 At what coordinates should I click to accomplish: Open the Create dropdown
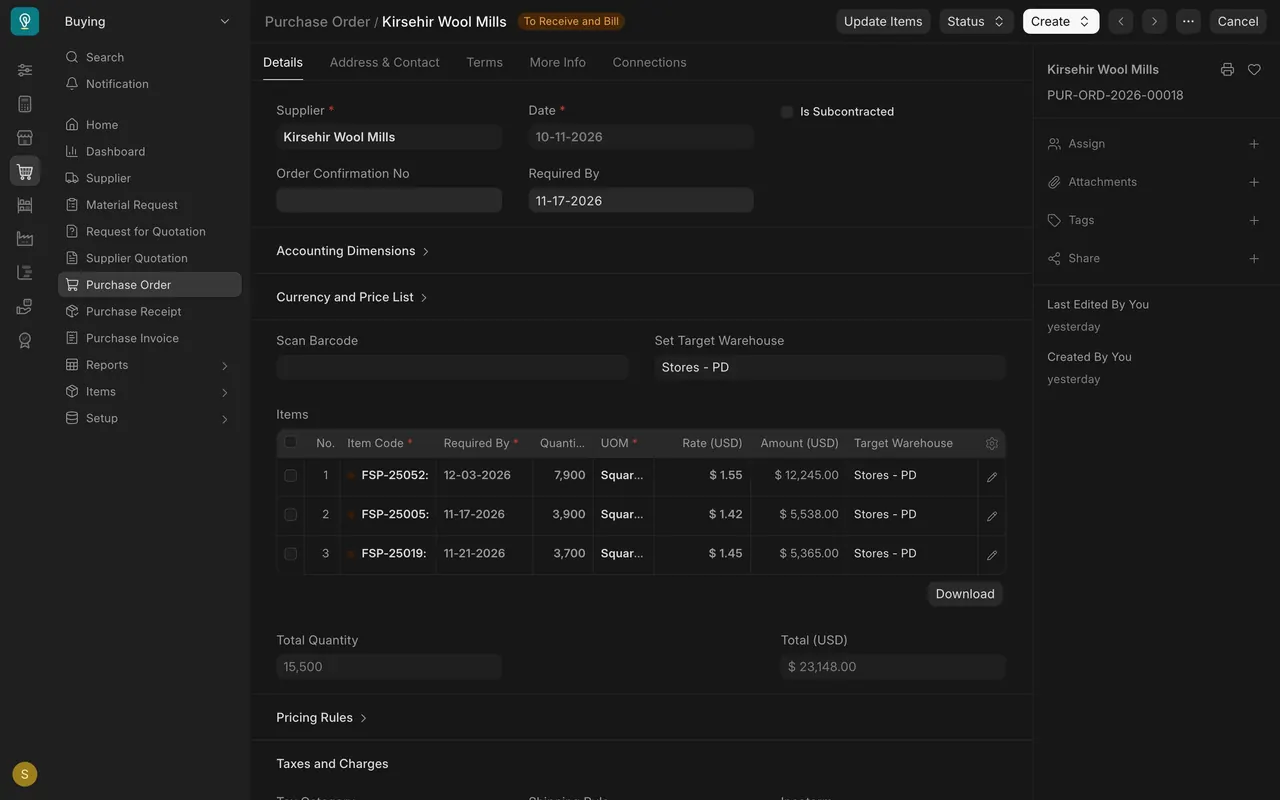coord(1061,21)
